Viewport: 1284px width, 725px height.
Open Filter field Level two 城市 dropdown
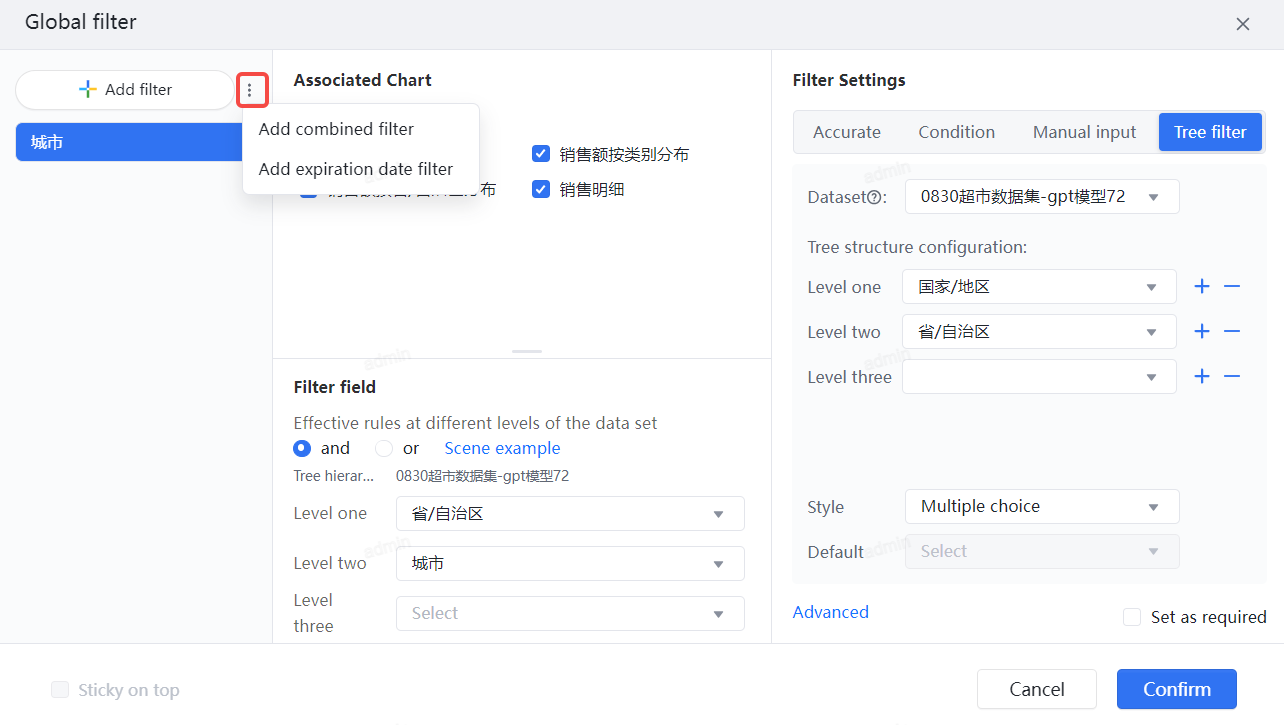pos(570,564)
